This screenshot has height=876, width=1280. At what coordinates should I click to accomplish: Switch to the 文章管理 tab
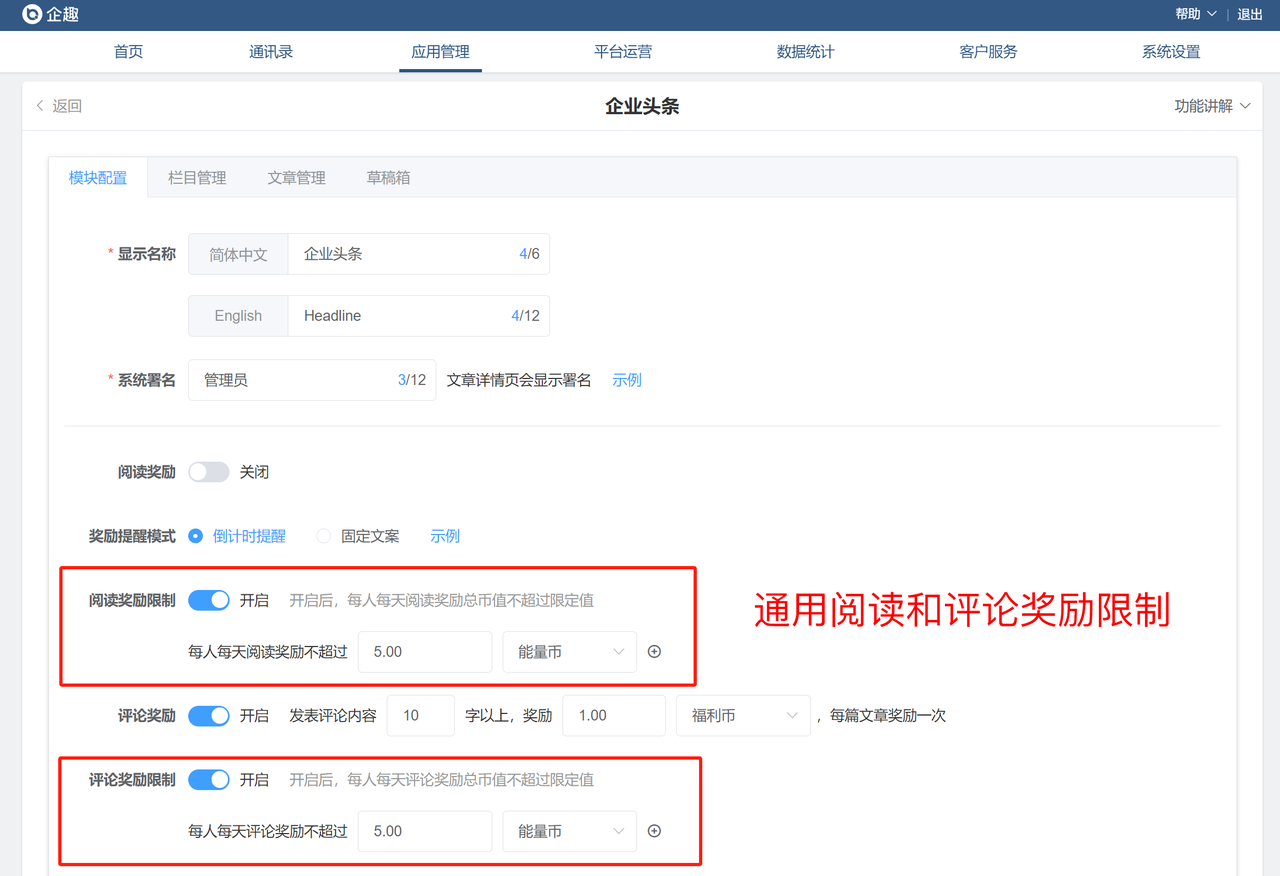click(296, 178)
